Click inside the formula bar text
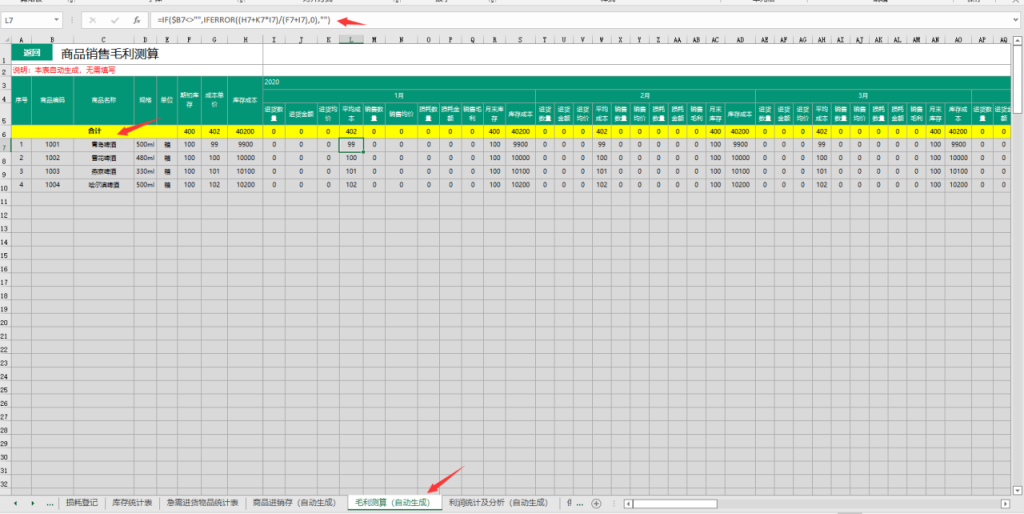 click(500, 20)
